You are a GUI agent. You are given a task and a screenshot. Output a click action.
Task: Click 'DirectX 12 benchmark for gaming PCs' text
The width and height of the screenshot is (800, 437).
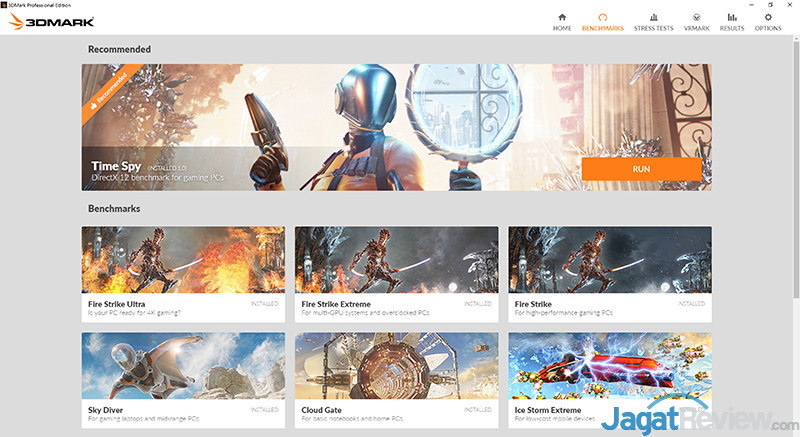click(x=157, y=177)
